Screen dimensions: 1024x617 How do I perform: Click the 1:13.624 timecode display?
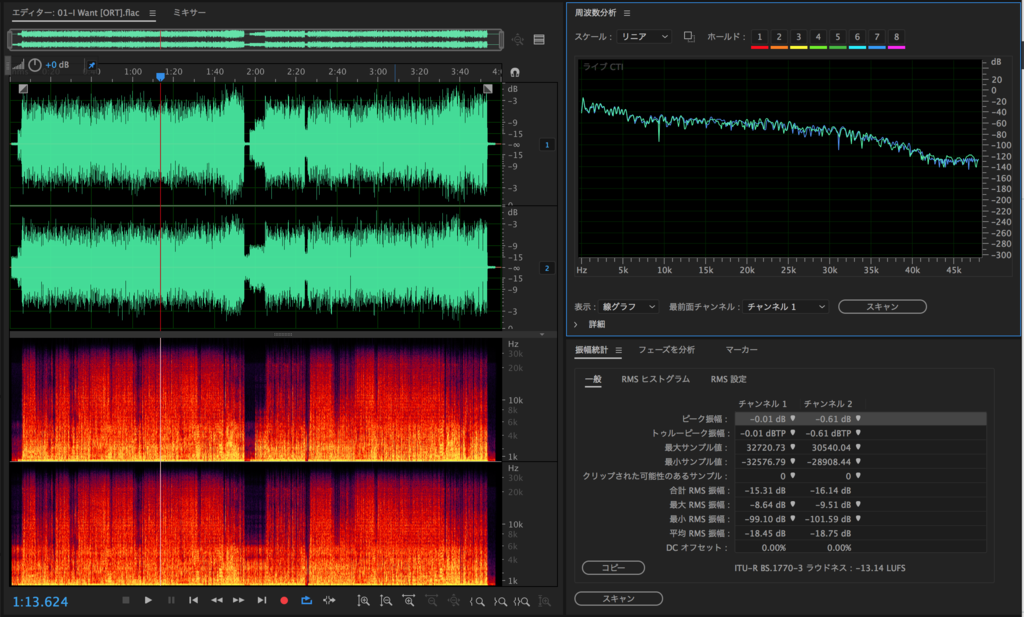pyautogui.click(x=40, y=602)
